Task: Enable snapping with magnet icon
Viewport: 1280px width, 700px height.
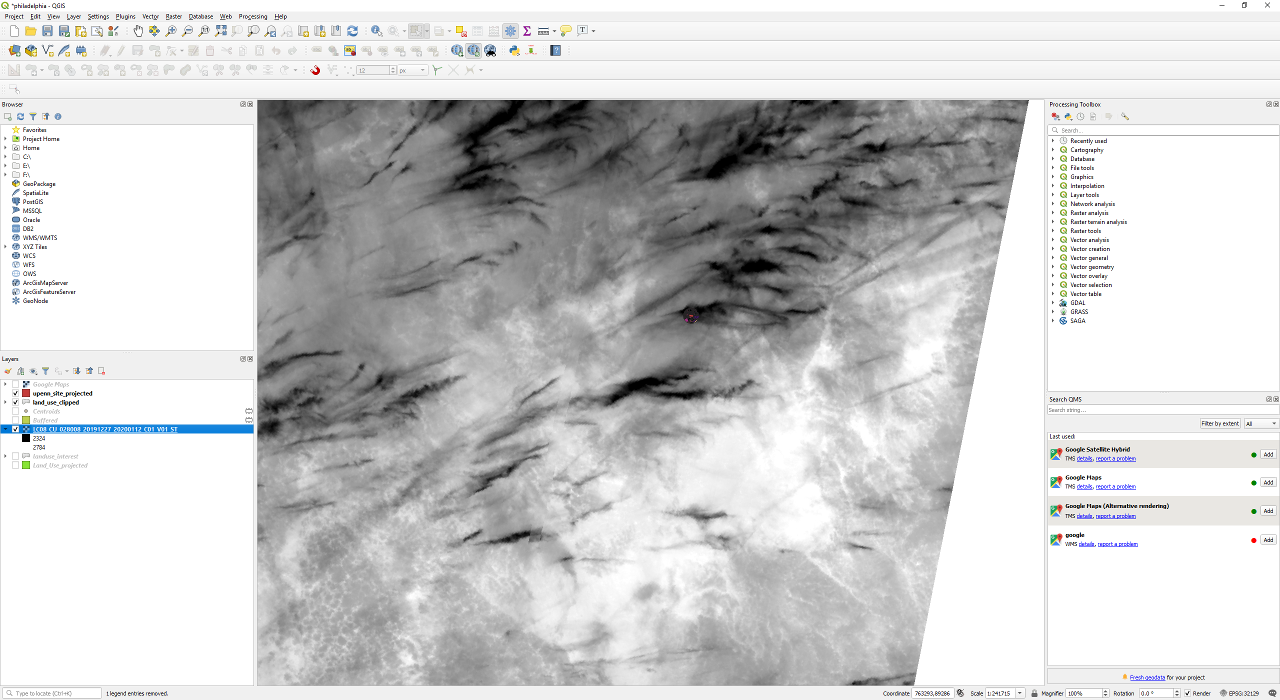Action: click(314, 70)
